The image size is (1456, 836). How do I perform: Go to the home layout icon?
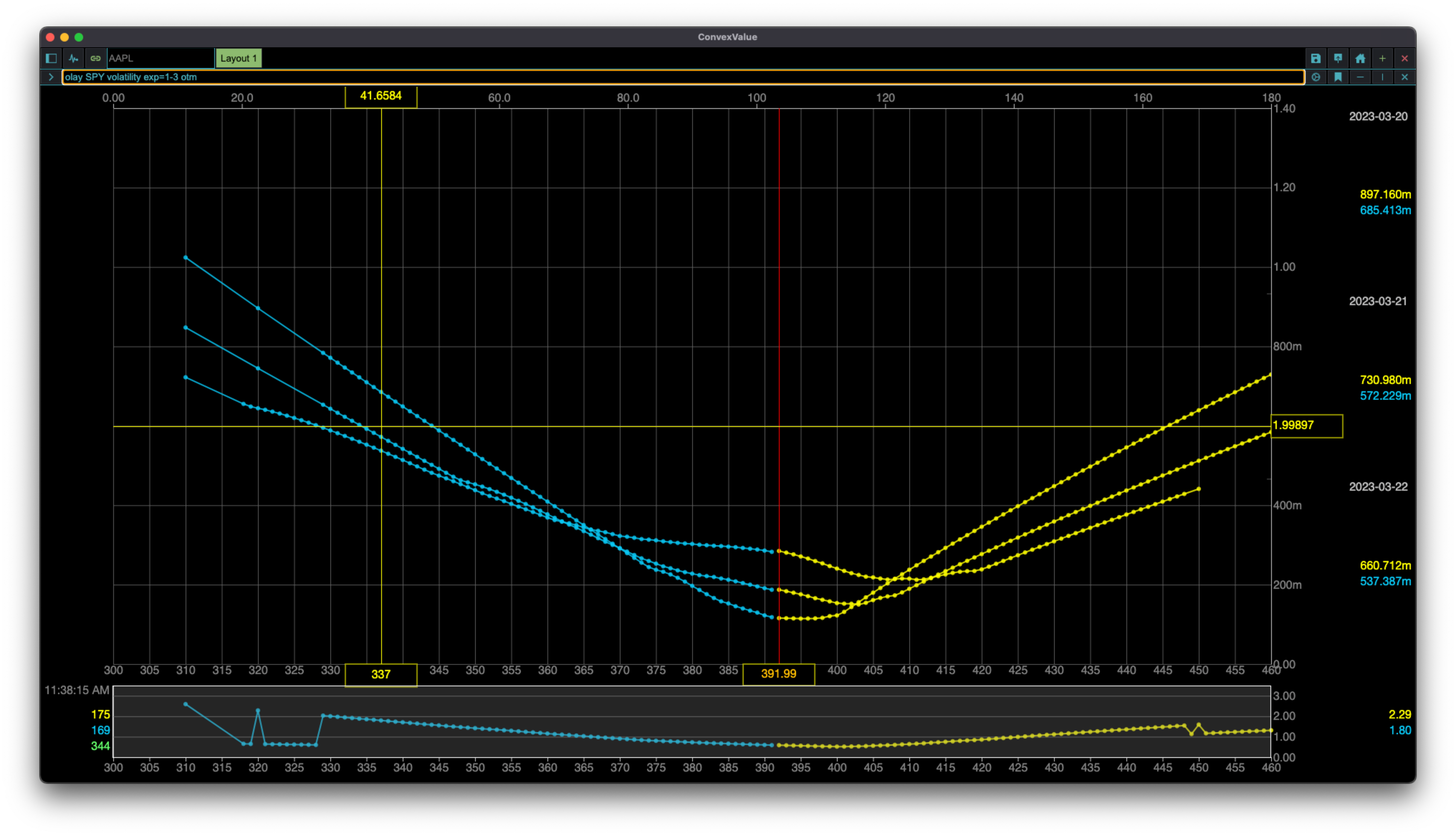tap(1360, 58)
